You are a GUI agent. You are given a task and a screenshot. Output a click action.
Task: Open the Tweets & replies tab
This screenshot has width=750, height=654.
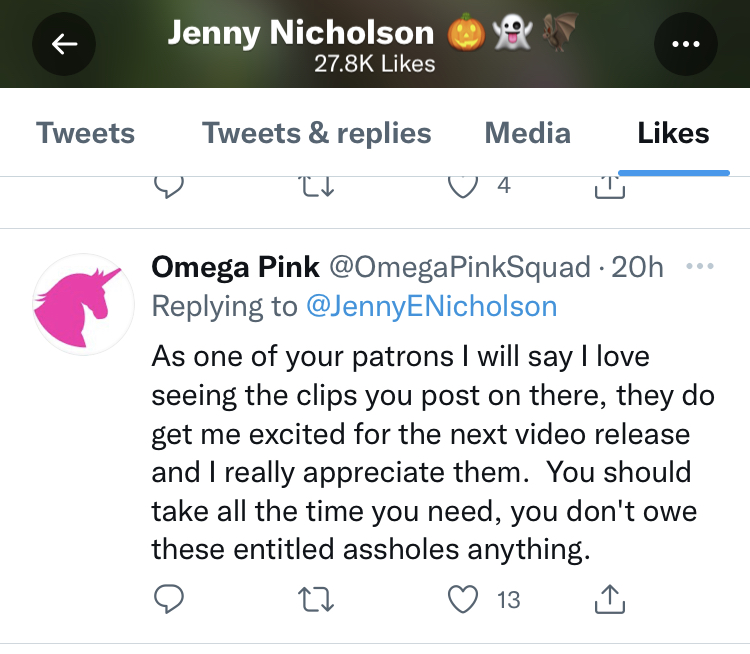click(317, 133)
